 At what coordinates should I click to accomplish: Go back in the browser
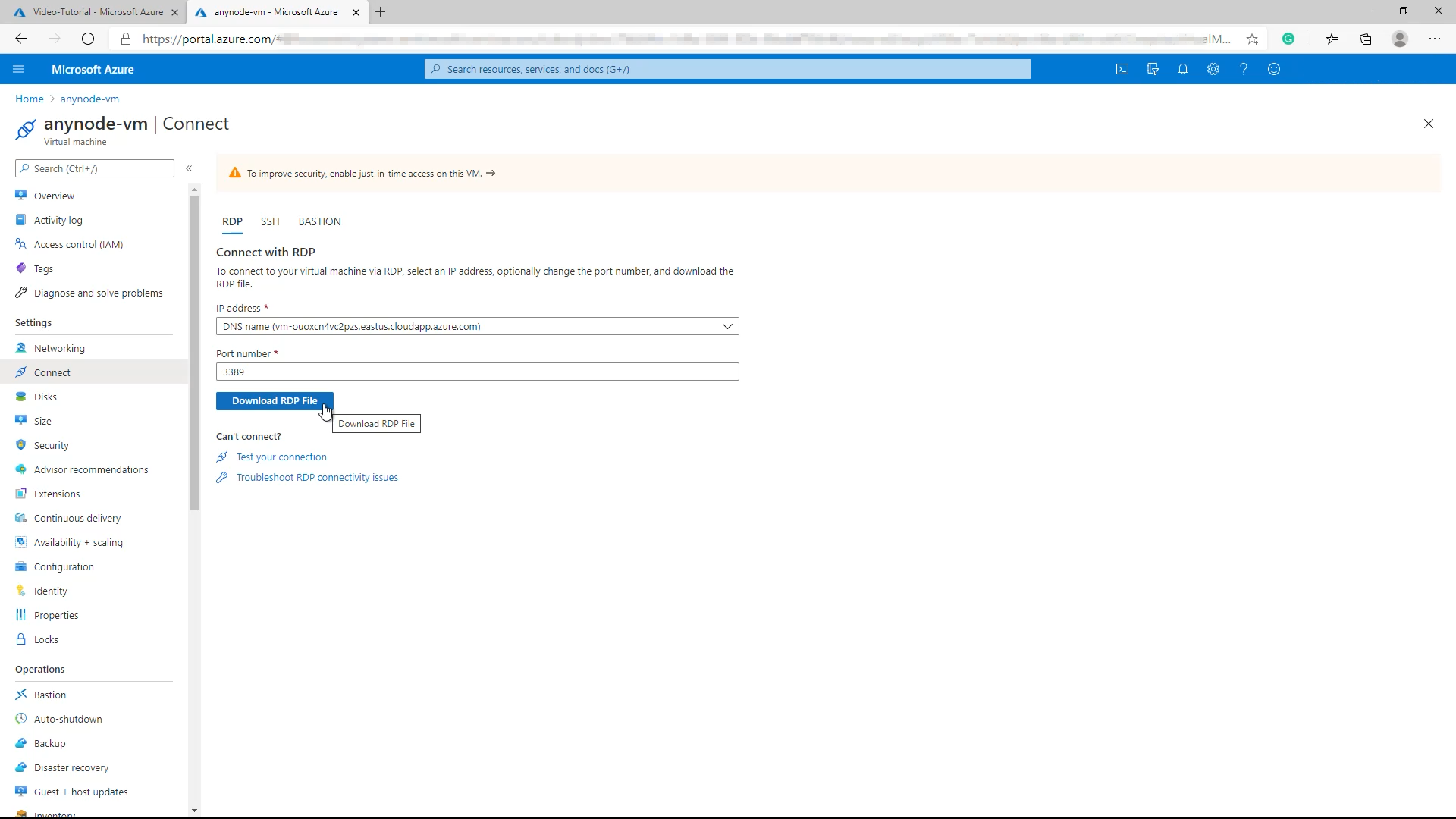(x=21, y=39)
